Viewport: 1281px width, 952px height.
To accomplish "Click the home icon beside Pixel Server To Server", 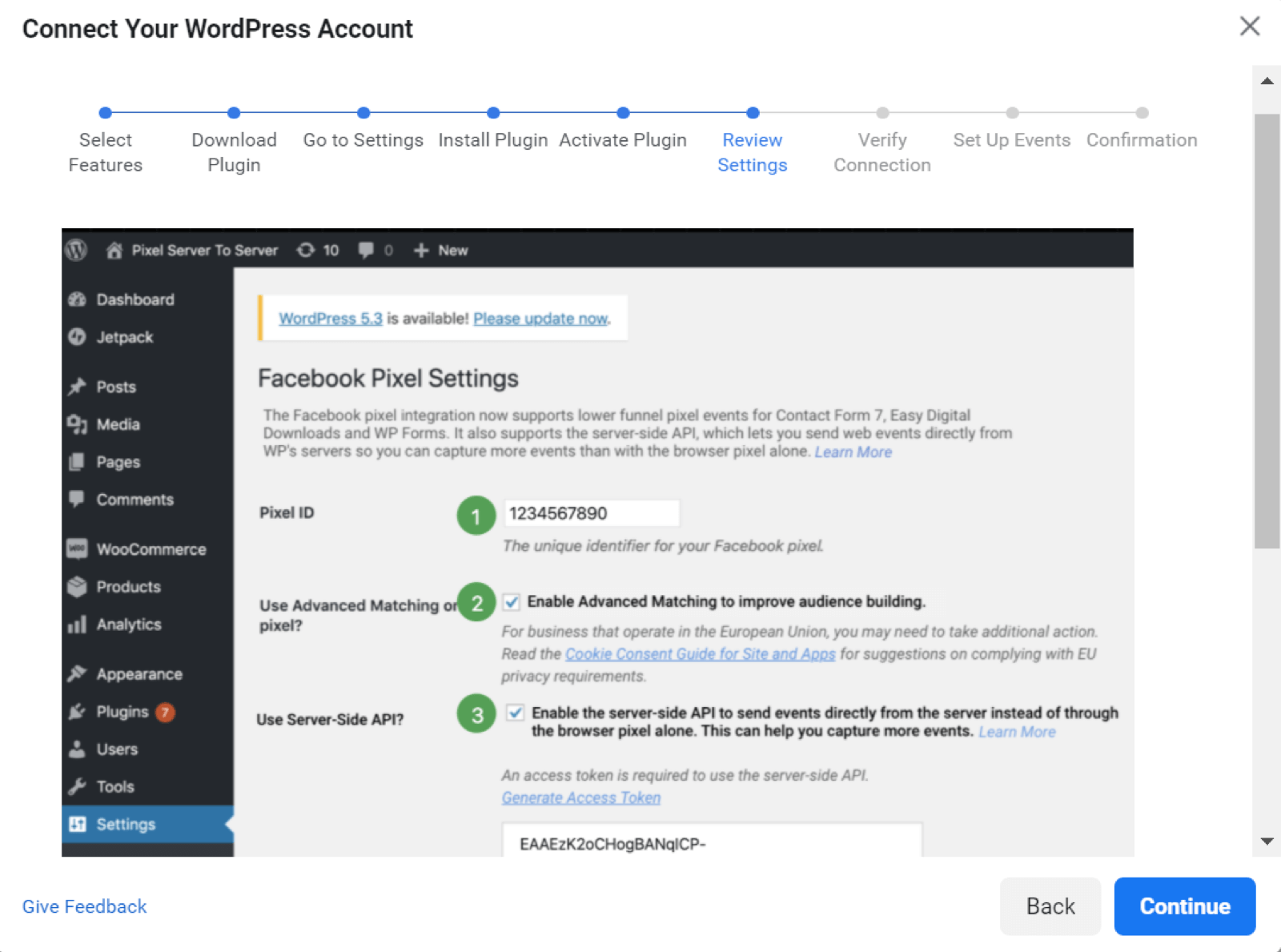I will 114,251.
